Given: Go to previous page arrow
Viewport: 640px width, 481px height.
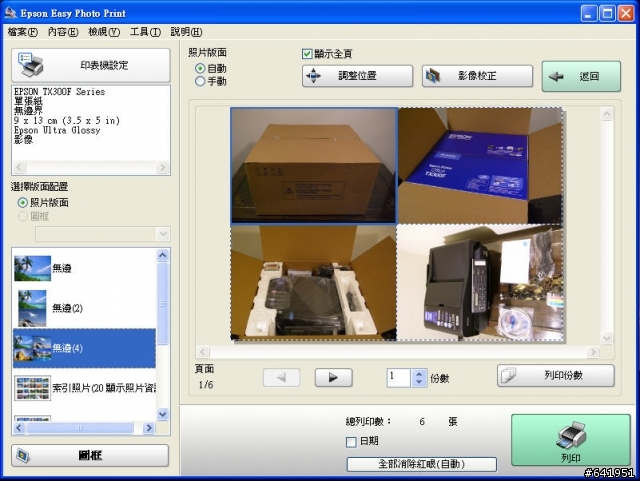Looking at the screenshot, I should [282, 378].
